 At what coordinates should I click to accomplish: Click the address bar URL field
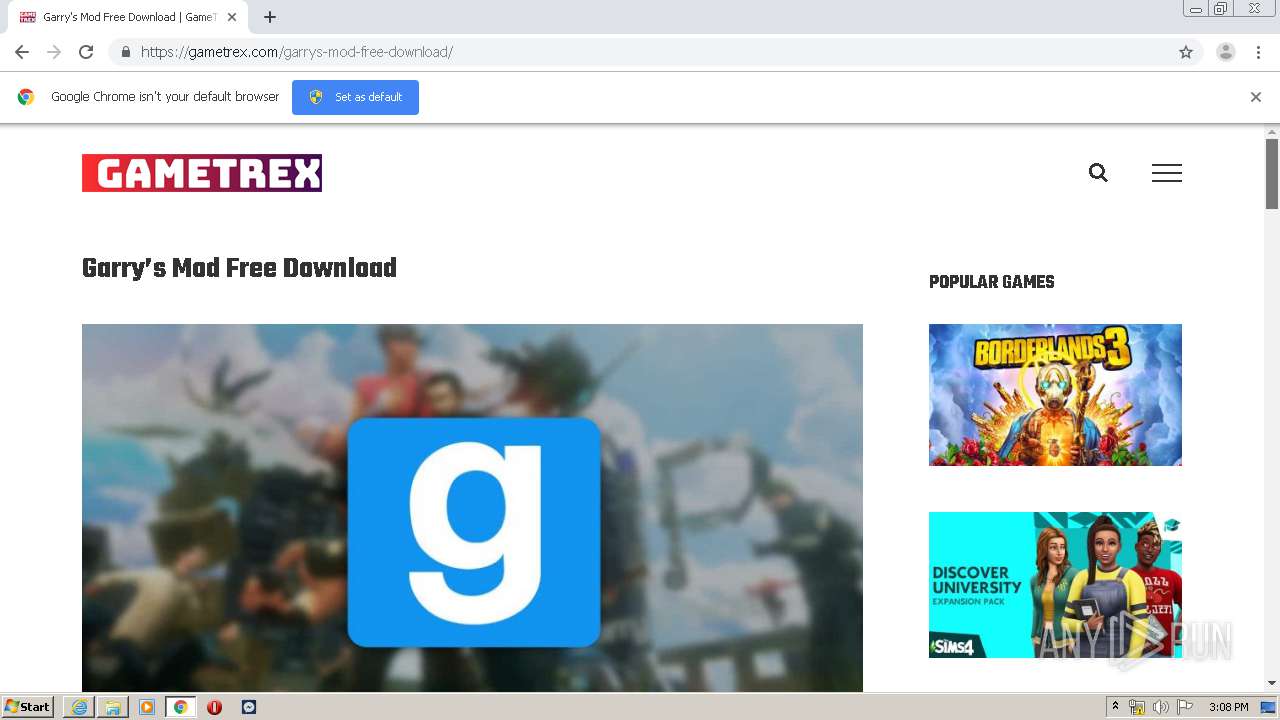[654, 52]
